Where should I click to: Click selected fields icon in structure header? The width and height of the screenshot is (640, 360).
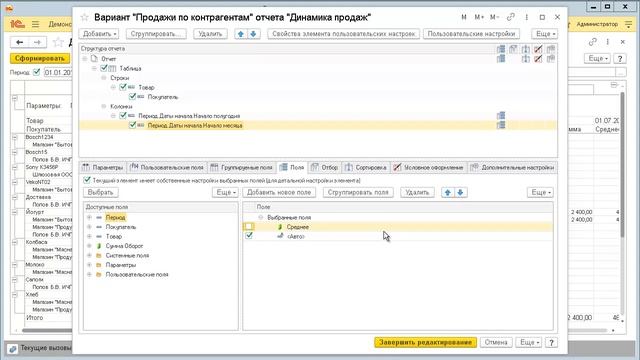(501, 49)
